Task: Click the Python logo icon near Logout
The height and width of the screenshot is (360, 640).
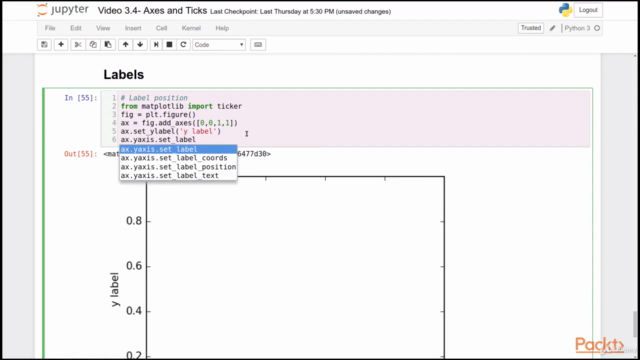Action: (x=565, y=10)
